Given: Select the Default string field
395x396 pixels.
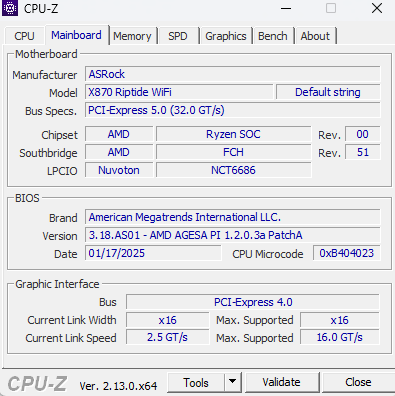Looking at the screenshot, I should coord(328,92).
